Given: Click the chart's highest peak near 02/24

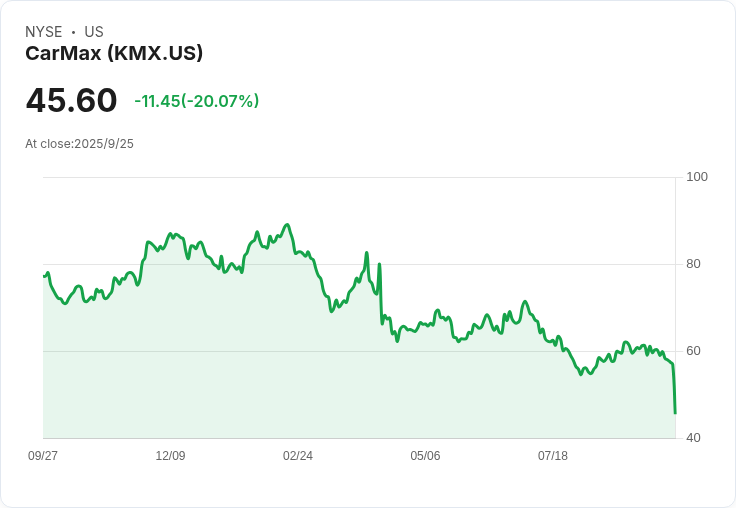Looking at the screenshot, I should [287, 225].
